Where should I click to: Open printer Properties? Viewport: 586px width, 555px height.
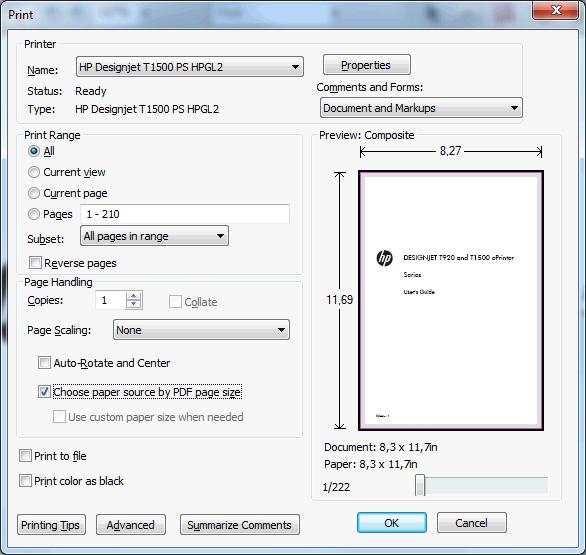(x=367, y=65)
